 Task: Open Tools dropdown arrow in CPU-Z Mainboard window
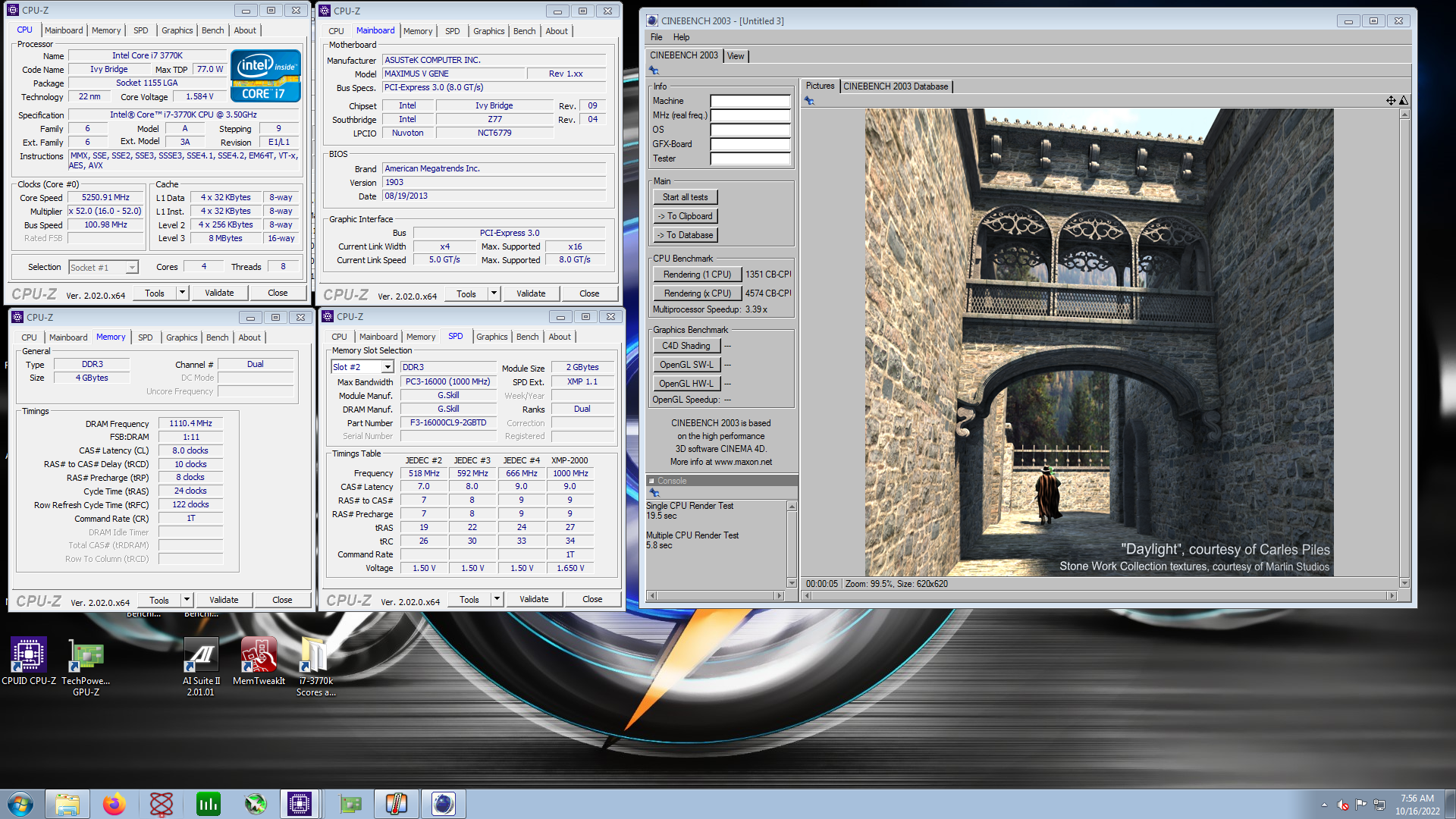pos(494,293)
